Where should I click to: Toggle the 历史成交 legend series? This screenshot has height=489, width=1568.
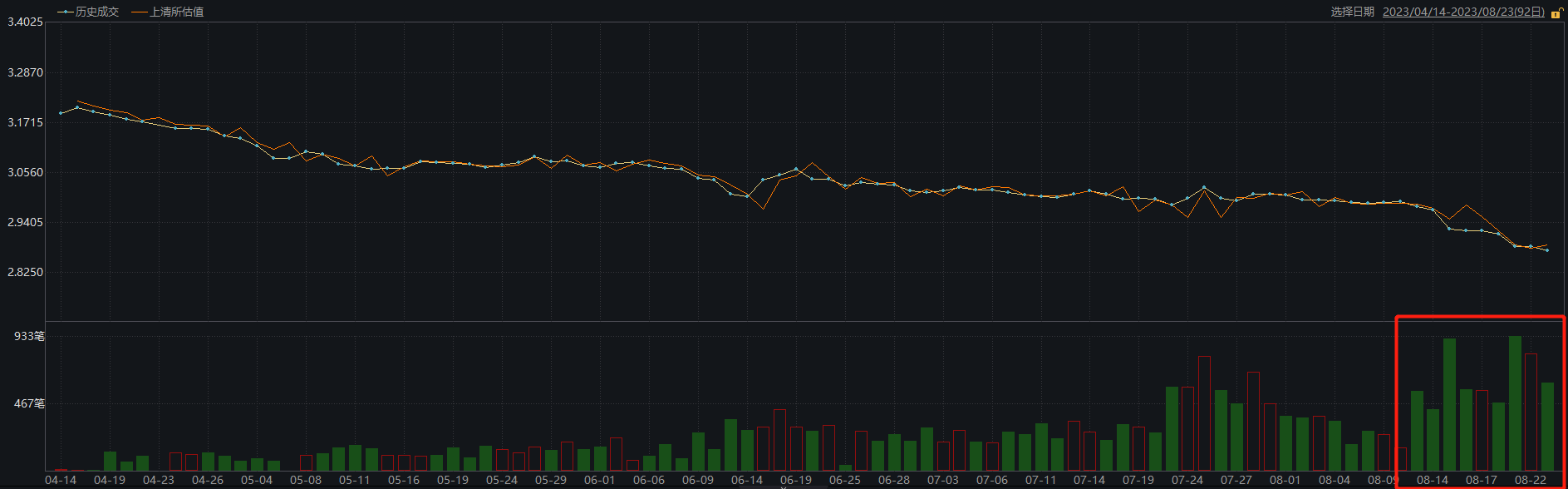click(x=89, y=12)
